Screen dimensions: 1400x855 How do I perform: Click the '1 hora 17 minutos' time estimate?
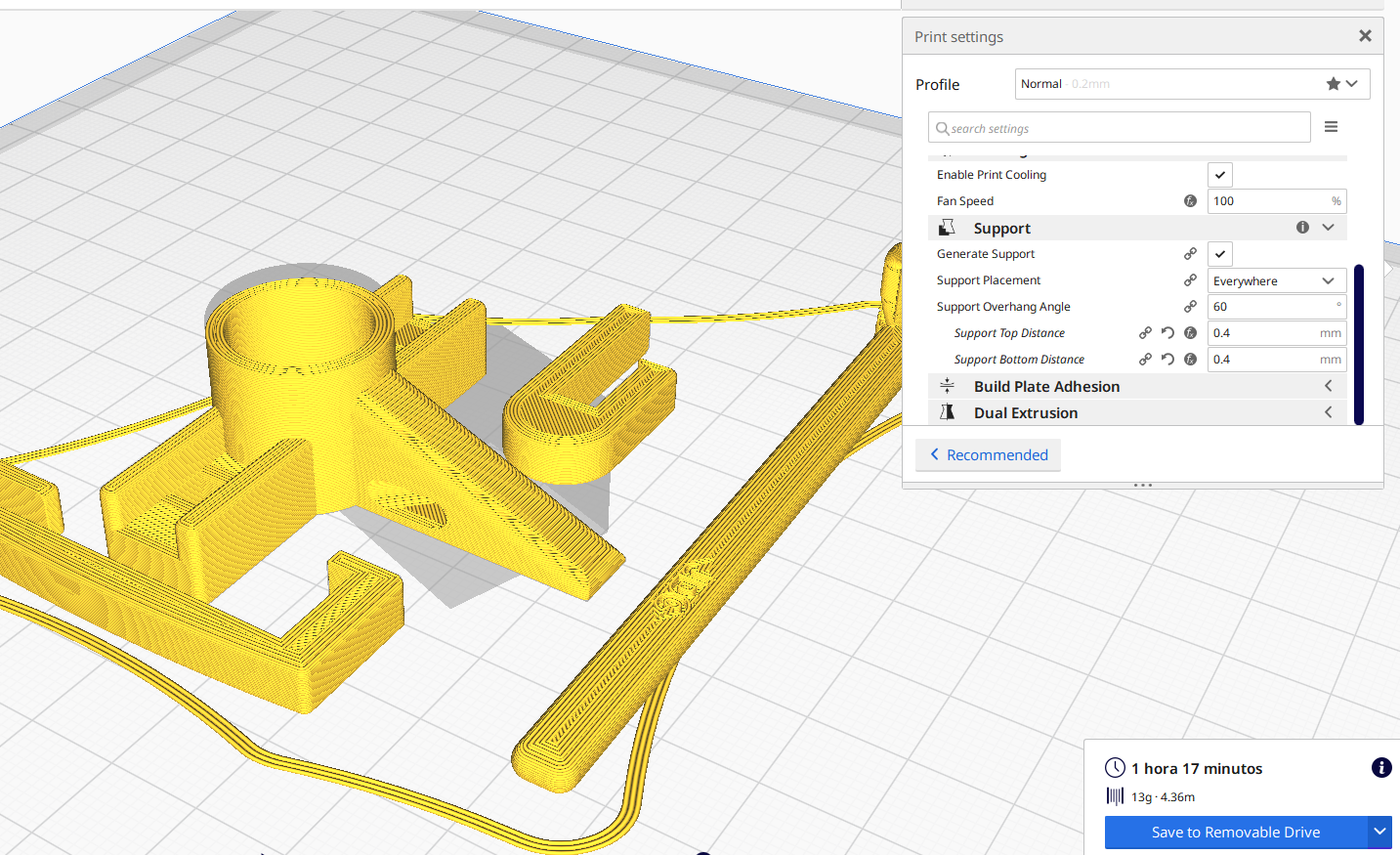[1197, 769]
